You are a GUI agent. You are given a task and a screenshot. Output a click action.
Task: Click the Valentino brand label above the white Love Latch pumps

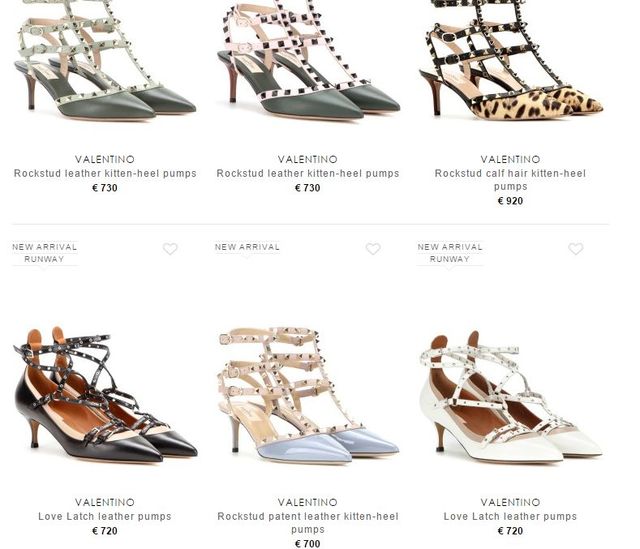pos(510,502)
